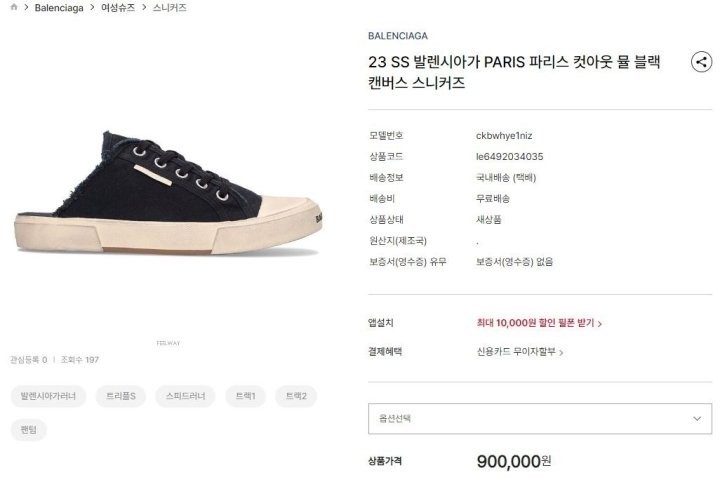The width and height of the screenshot is (720, 482).
Task: Go to 여성슈즈 breadcrumb category
Action: click(118, 8)
